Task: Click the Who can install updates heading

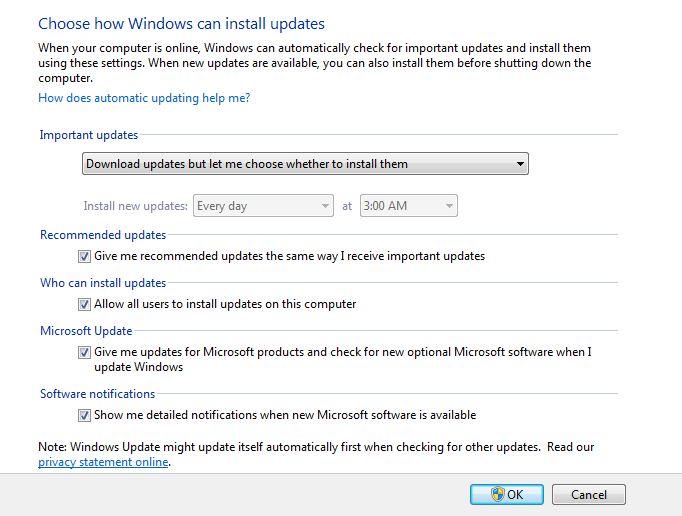Action: 103,283
